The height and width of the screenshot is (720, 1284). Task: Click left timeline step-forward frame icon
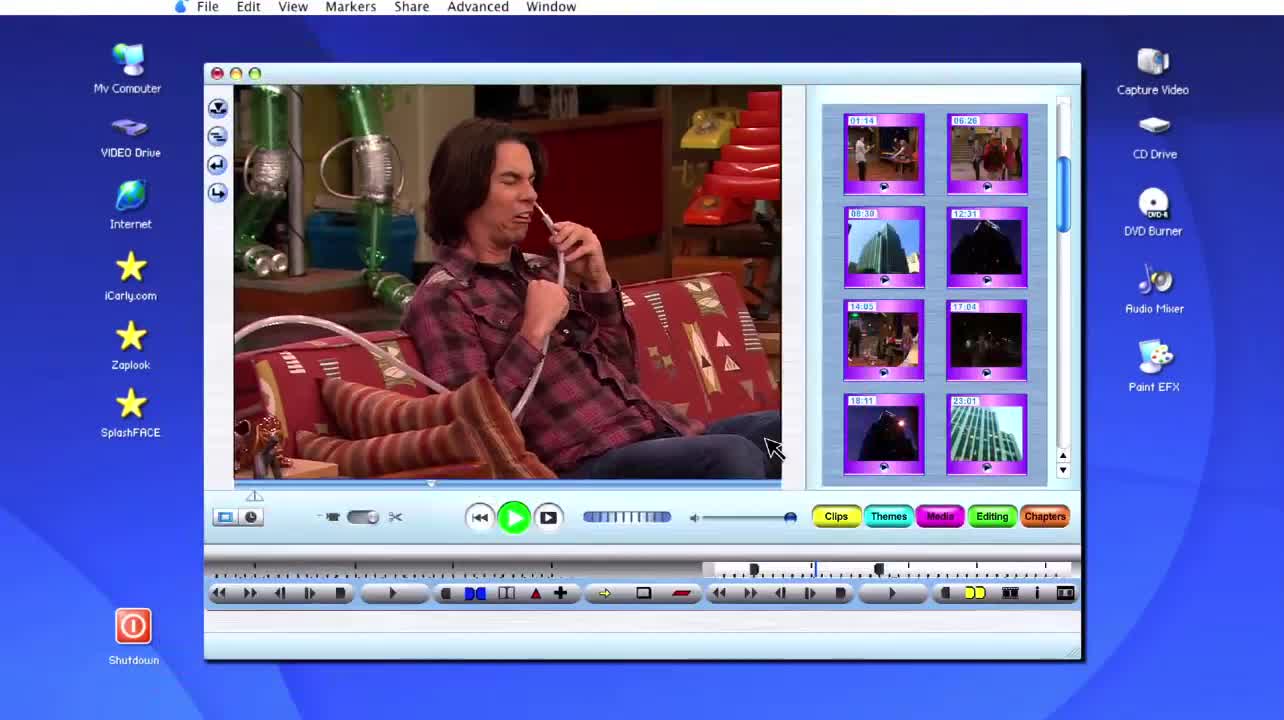(x=310, y=593)
